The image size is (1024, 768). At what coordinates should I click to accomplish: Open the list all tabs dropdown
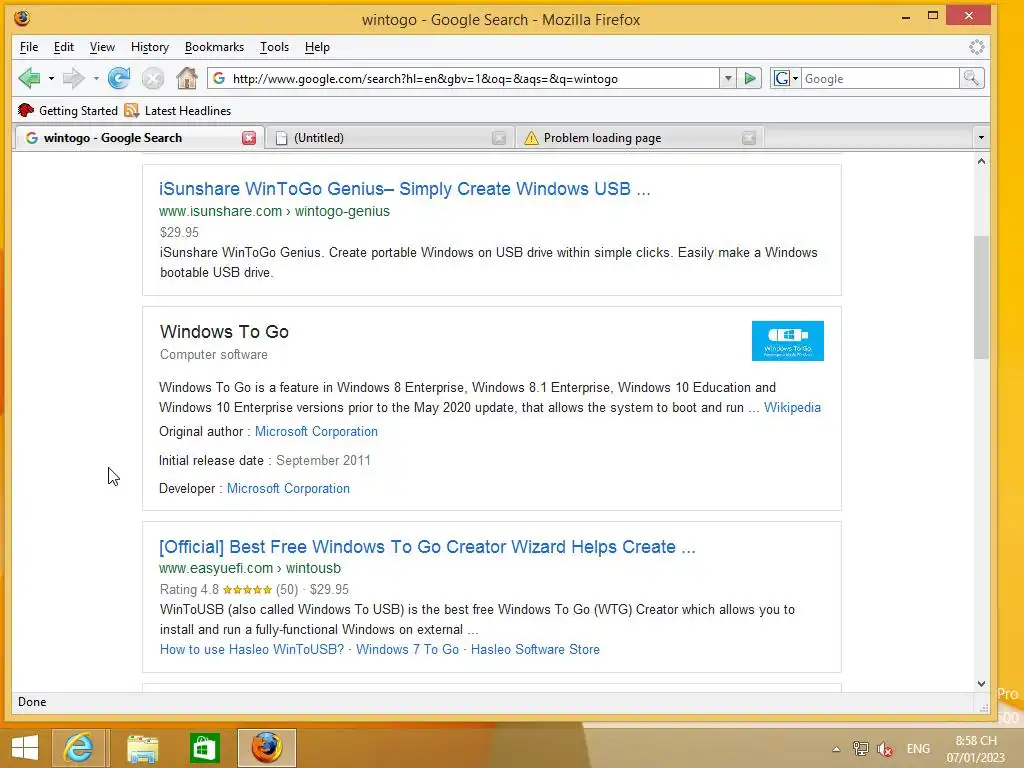(980, 138)
